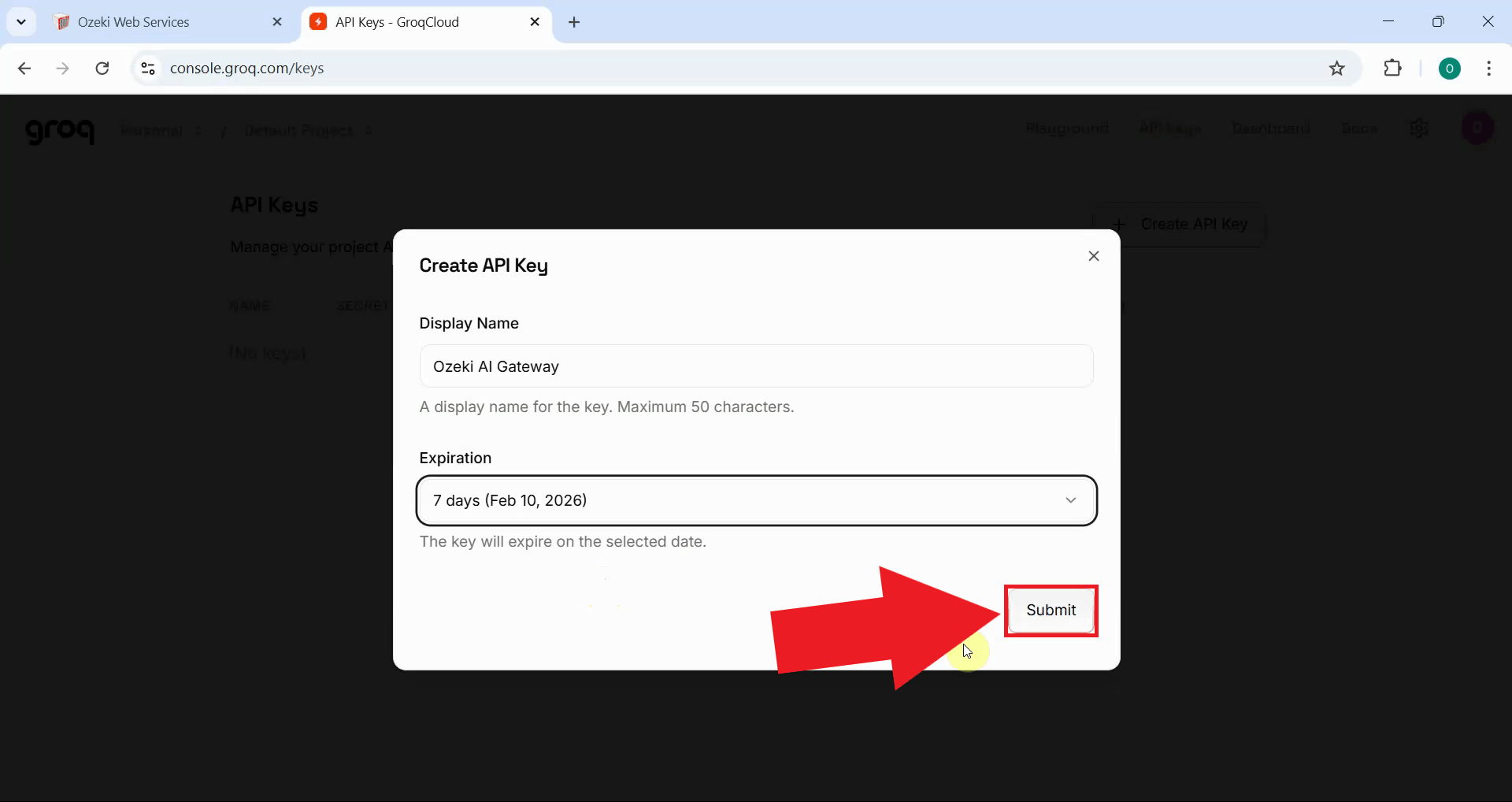Screen dimensions: 1512x802
Task: Open a new browser tab with the plus
Action: (x=575, y=22)
